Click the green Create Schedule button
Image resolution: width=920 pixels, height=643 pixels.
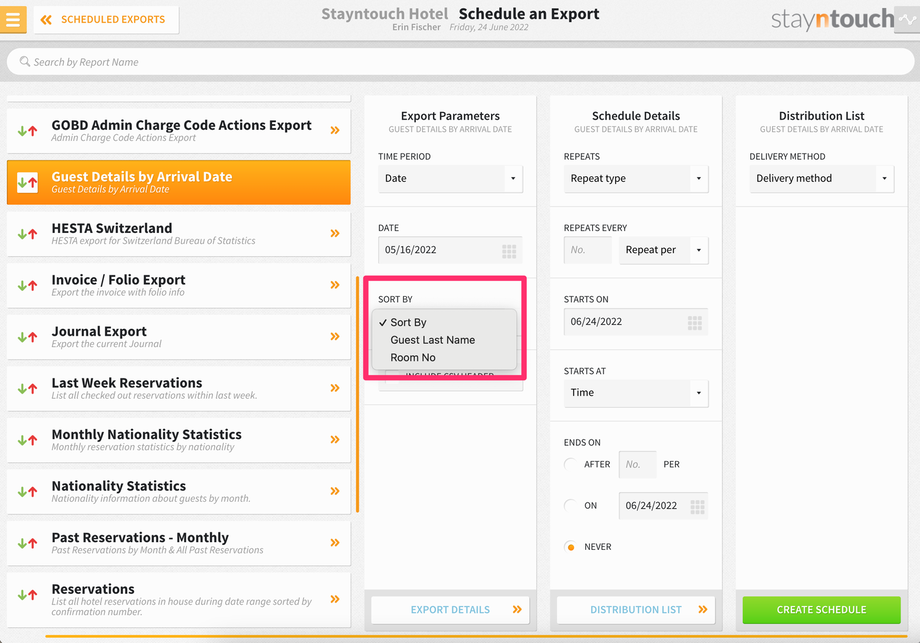coord(821,610)
